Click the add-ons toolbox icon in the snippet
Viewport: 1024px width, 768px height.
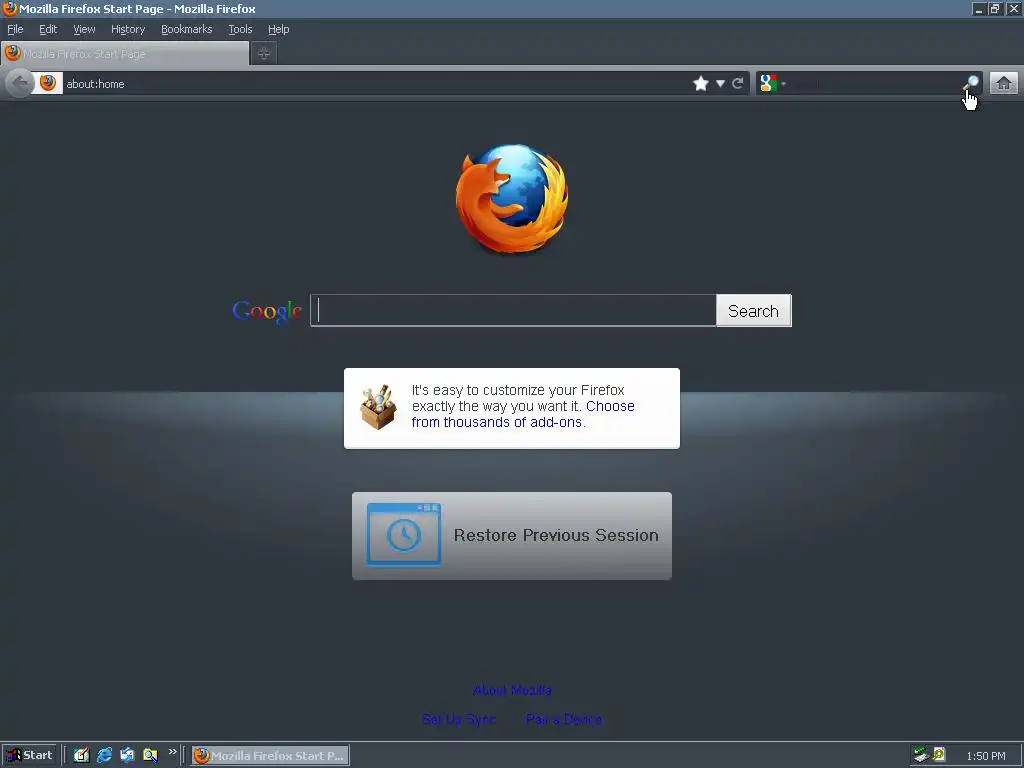(x=378, y=408)
